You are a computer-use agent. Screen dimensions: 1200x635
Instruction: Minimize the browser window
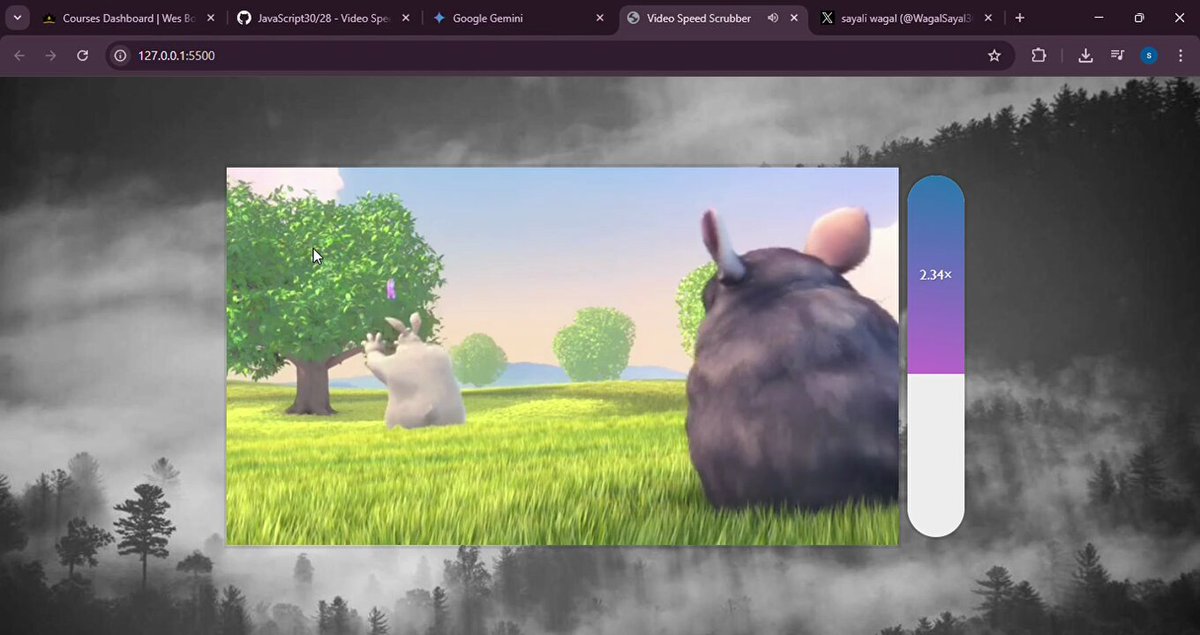coord(1098,18)
